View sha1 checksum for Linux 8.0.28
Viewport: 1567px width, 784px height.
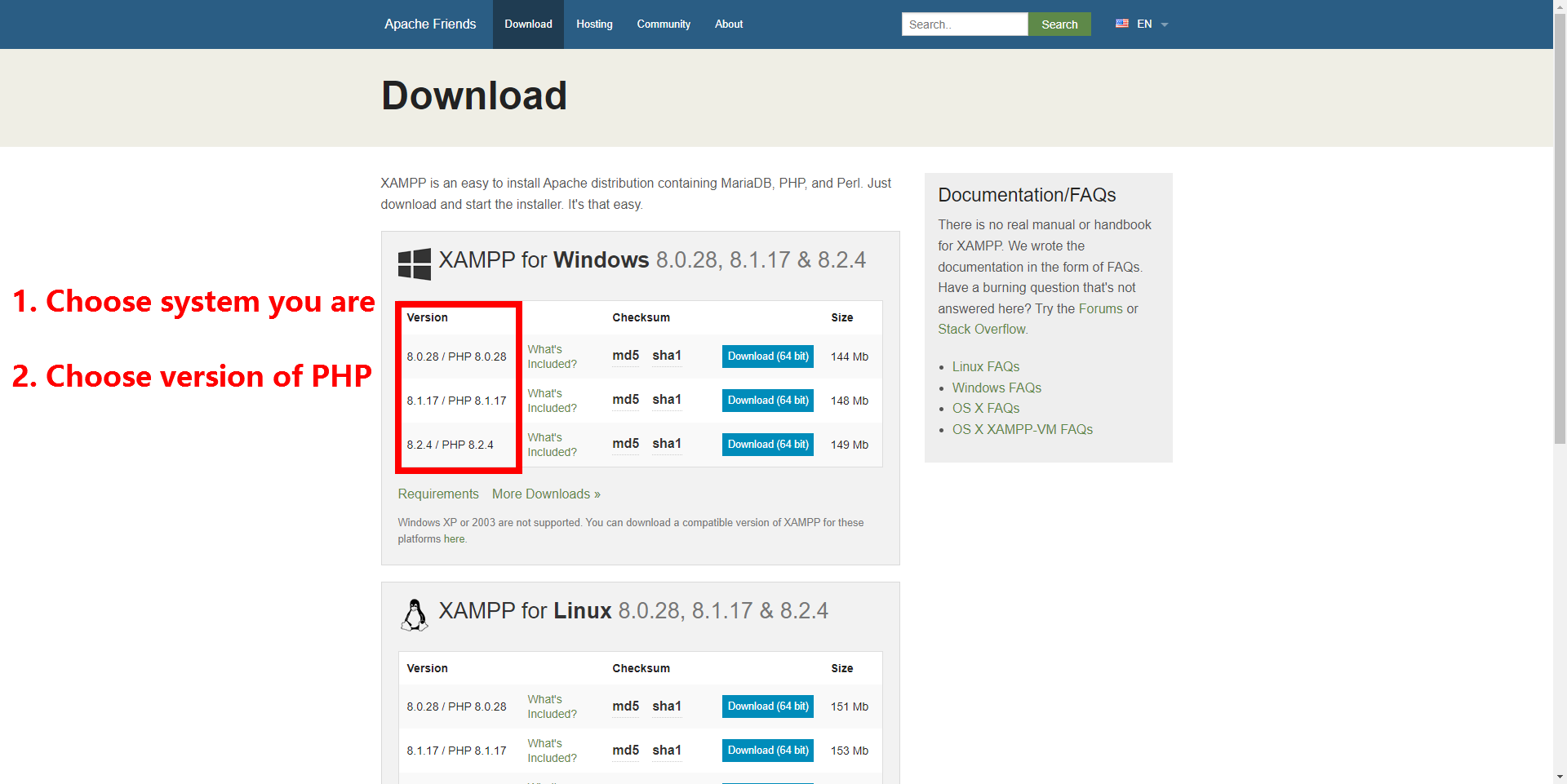coord(667,706)
